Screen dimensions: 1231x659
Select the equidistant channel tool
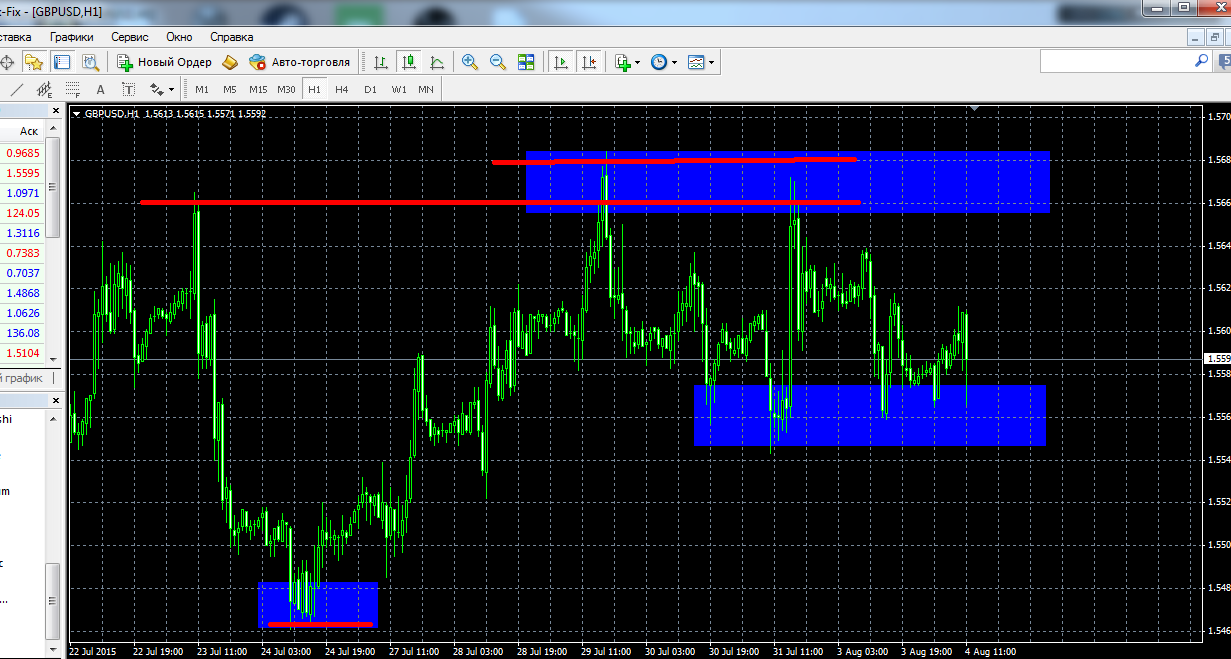tap(44, 89)
